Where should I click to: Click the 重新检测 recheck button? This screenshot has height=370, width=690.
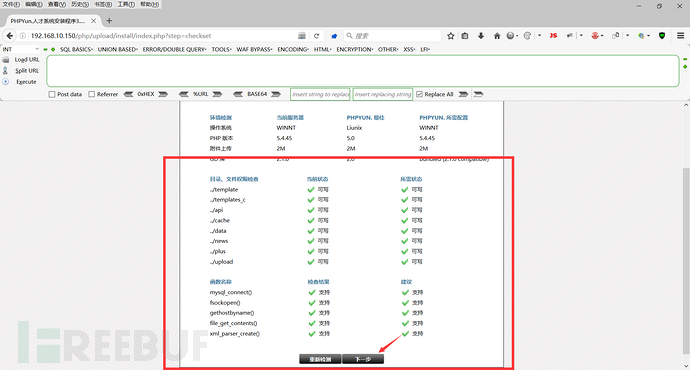(320, 359)
